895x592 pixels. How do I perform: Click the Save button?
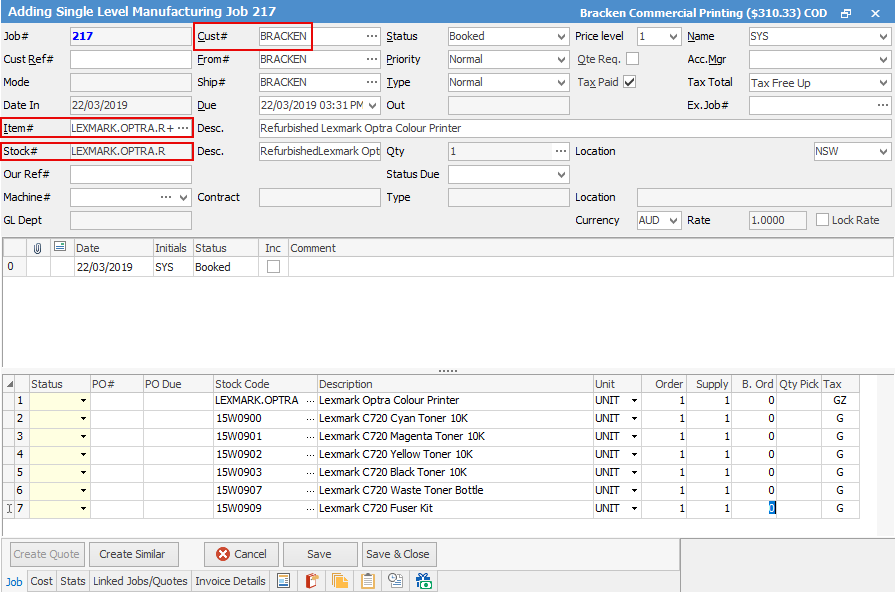point(320,554)
